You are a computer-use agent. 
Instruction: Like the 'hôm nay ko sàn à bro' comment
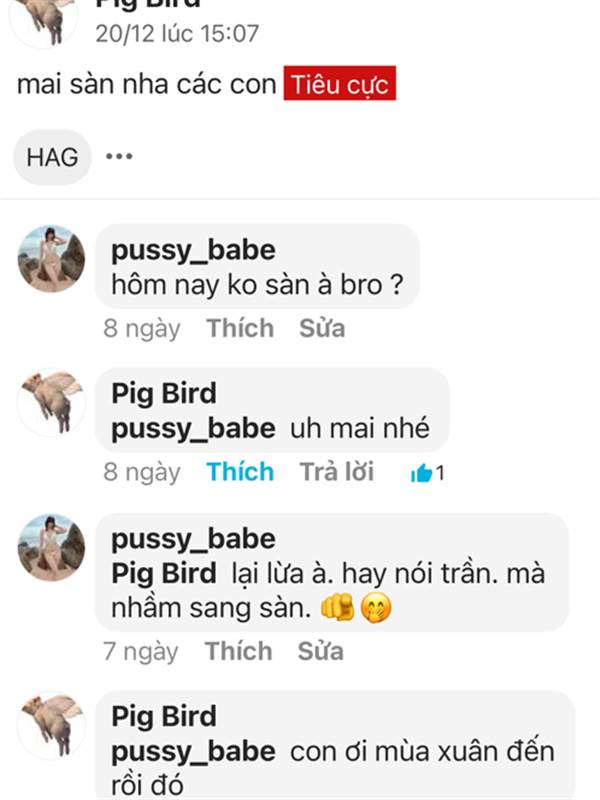click(x=240, y=328)
